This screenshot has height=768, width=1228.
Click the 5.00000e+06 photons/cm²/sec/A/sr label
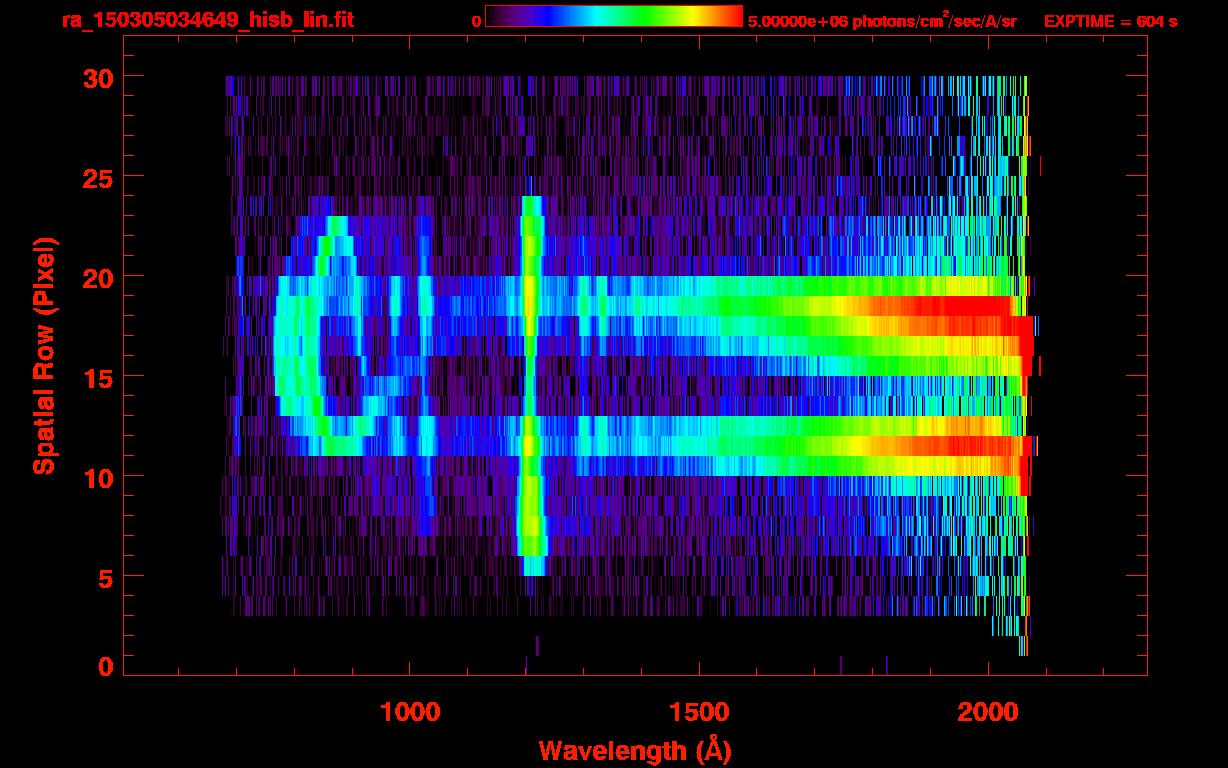[x=882, y=20]
